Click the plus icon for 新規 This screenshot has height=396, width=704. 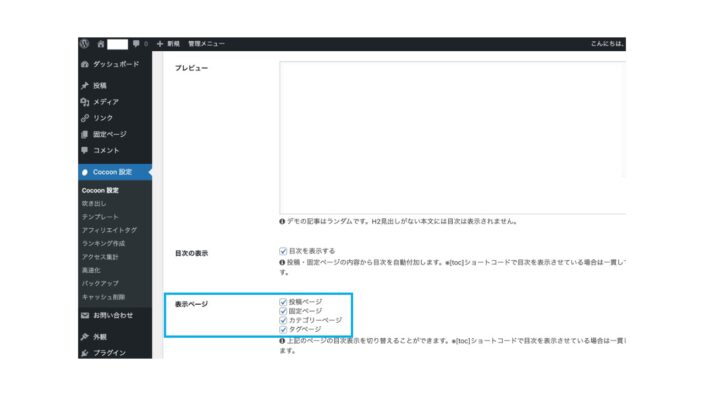[x=160, y=44]
